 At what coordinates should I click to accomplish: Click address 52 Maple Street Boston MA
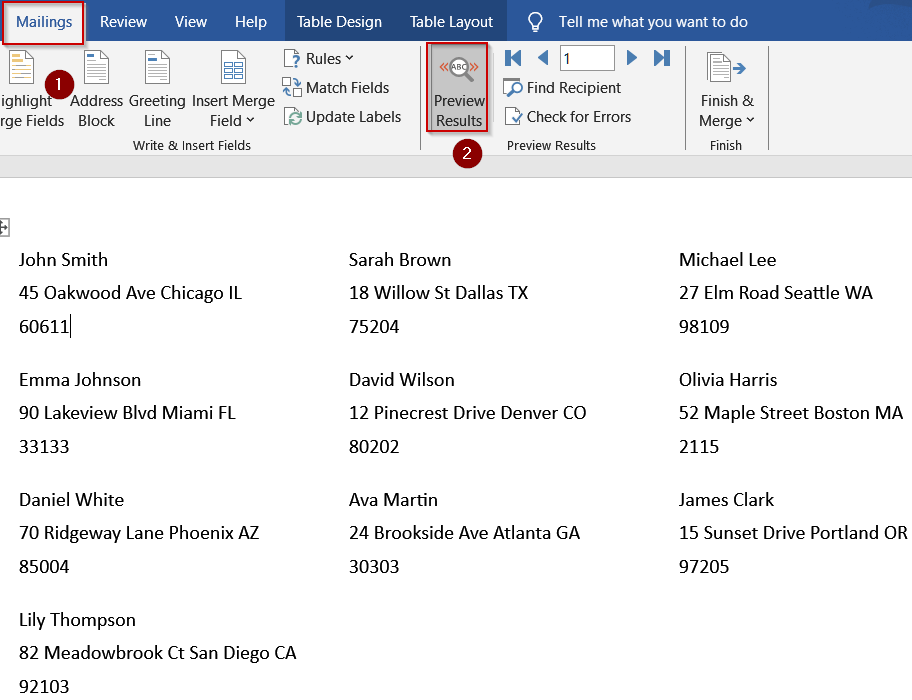[x=791, y=413]
